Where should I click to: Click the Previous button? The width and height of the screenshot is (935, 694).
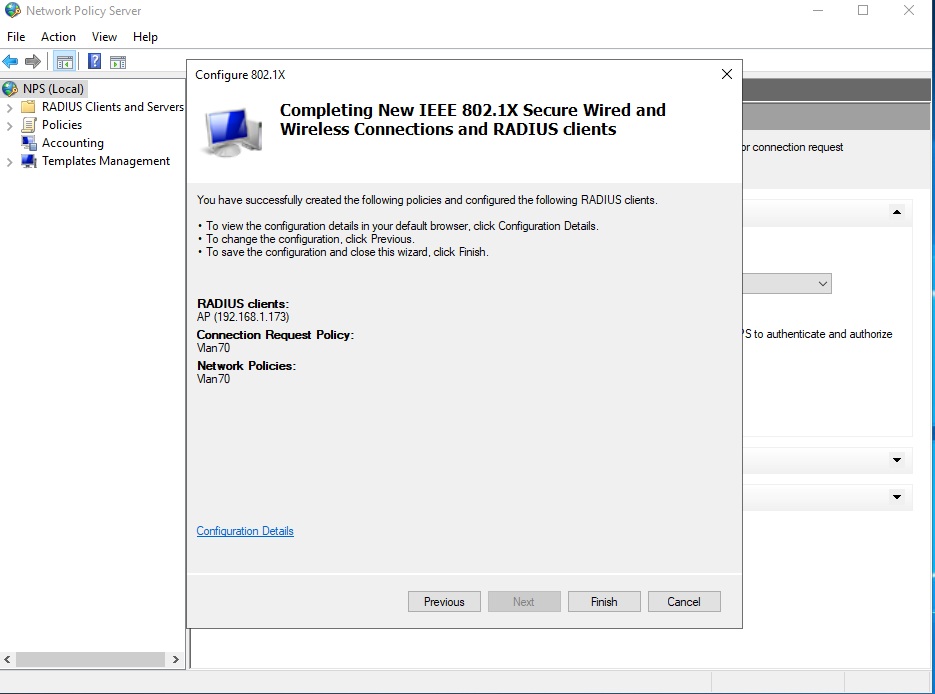pos(444,602)
